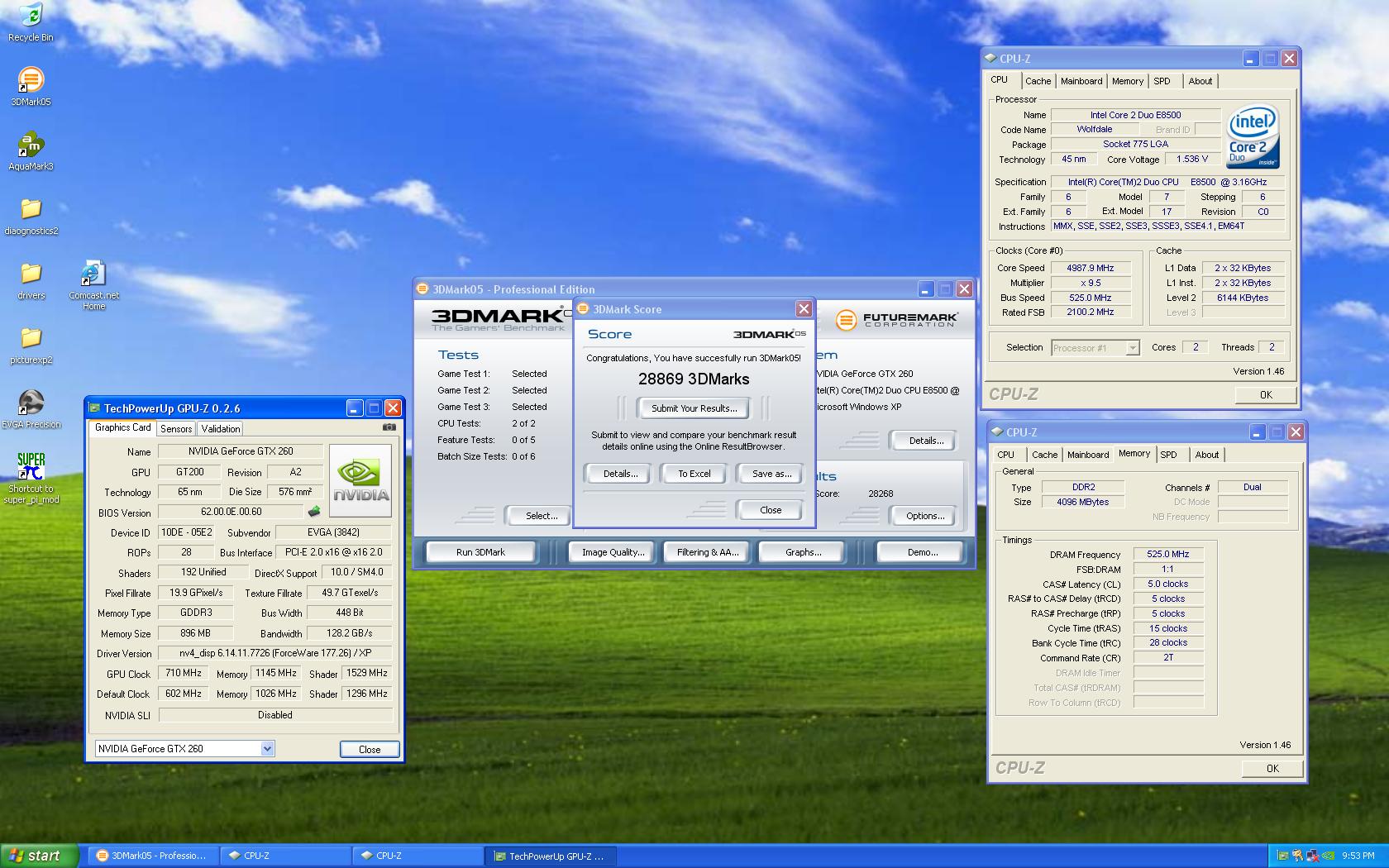
Task: Open Memory tab in top CPU-Z window
Action: (1128, 81)
